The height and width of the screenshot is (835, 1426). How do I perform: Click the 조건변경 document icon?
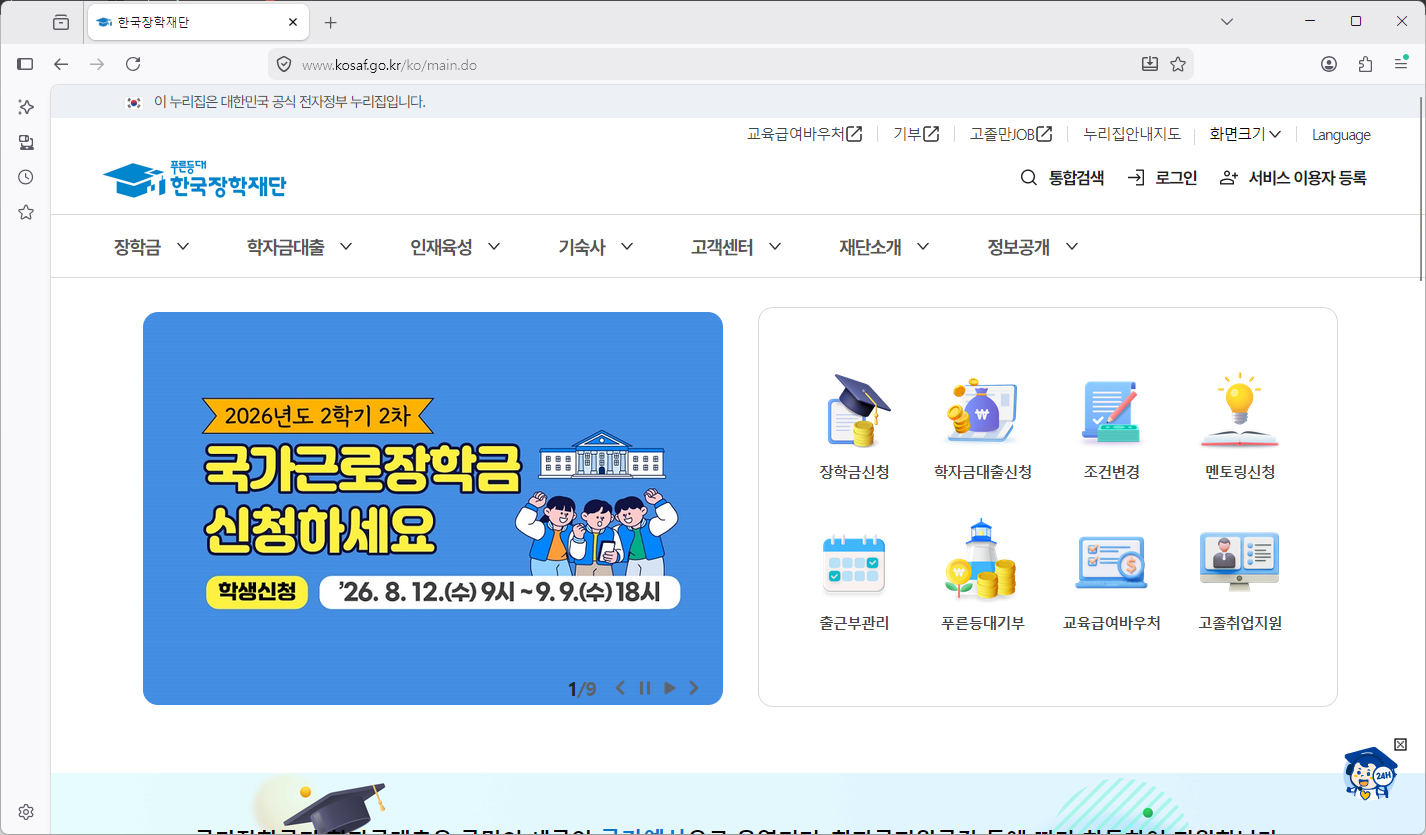(1111, 410)
